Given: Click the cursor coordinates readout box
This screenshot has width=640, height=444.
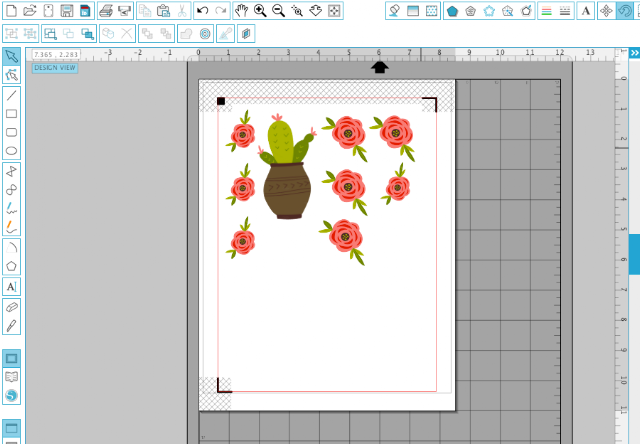Looking at the screenshot, I should [56, 54].
